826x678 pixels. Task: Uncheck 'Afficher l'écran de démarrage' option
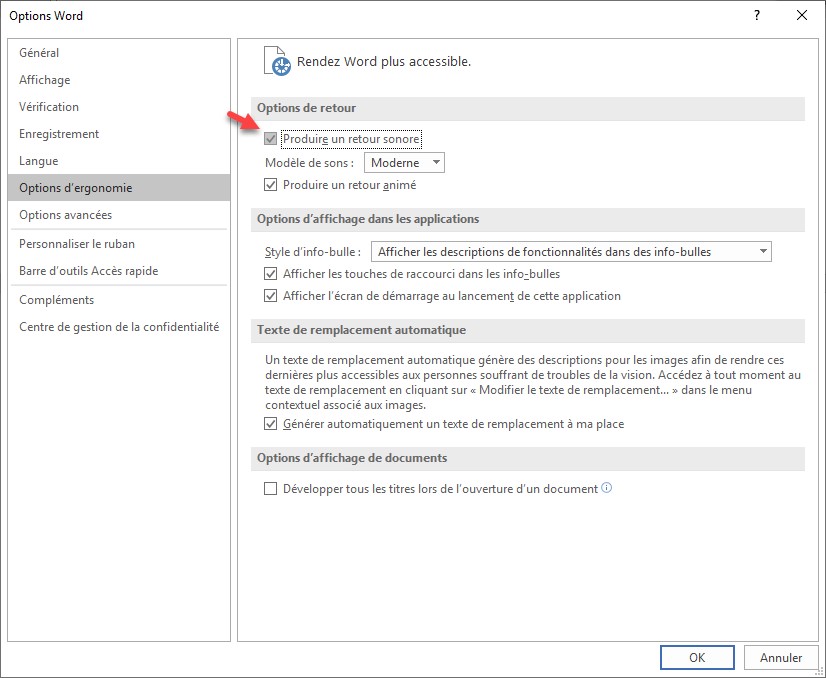pos(270,296)
